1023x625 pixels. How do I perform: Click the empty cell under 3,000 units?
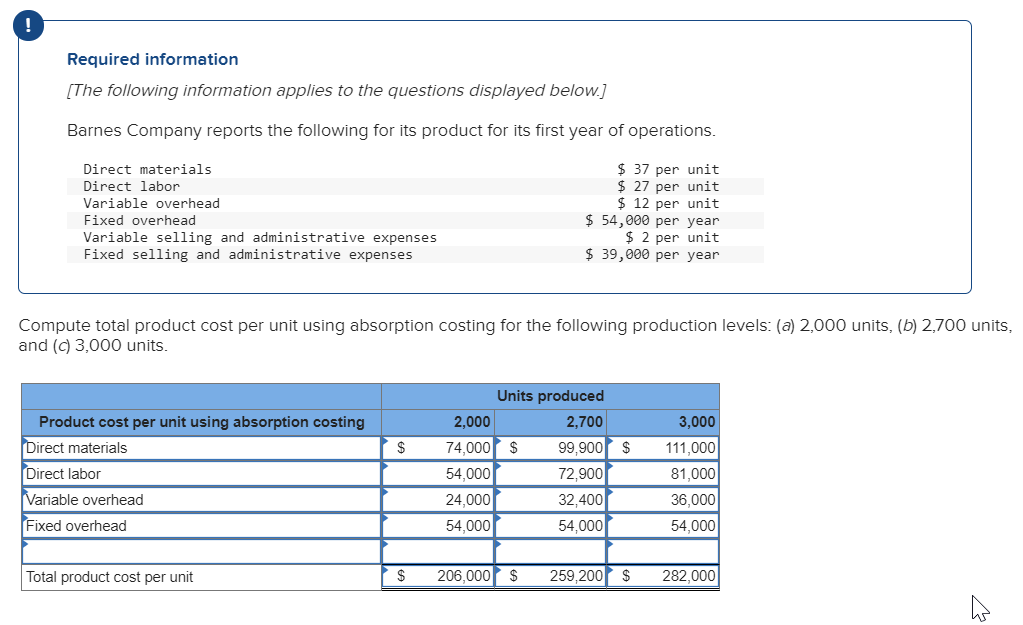click(x=663, y=551)
